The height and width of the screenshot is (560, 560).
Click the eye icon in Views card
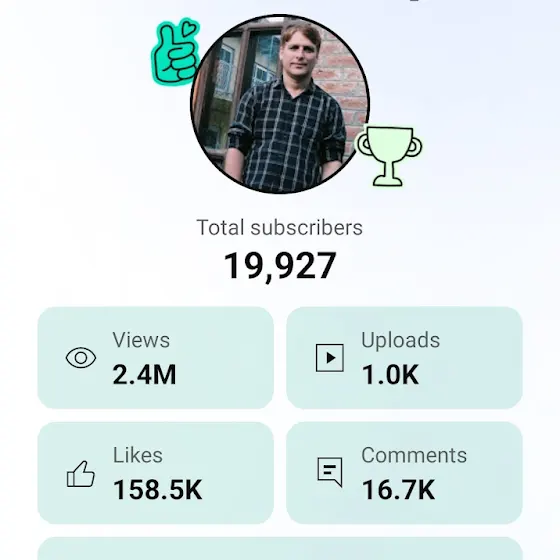click(81, 358)
